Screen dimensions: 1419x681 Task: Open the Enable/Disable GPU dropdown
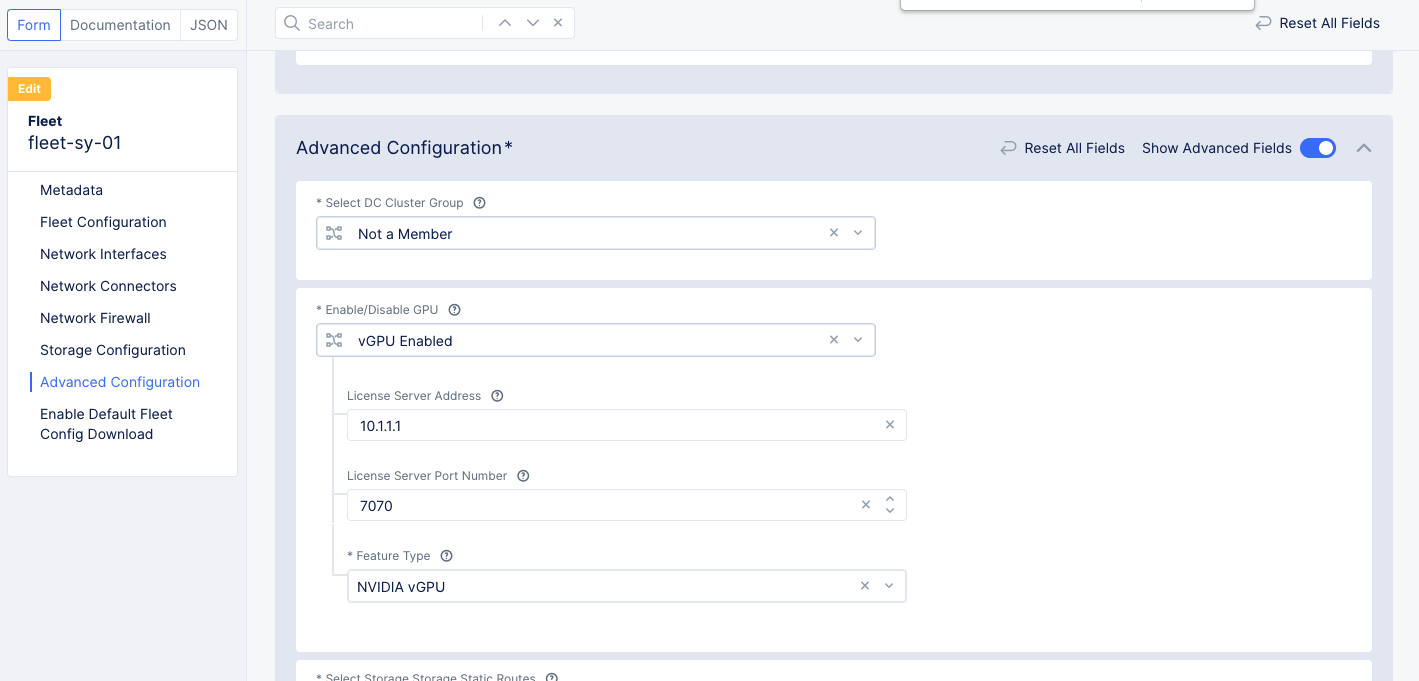(x=857, y=340)
